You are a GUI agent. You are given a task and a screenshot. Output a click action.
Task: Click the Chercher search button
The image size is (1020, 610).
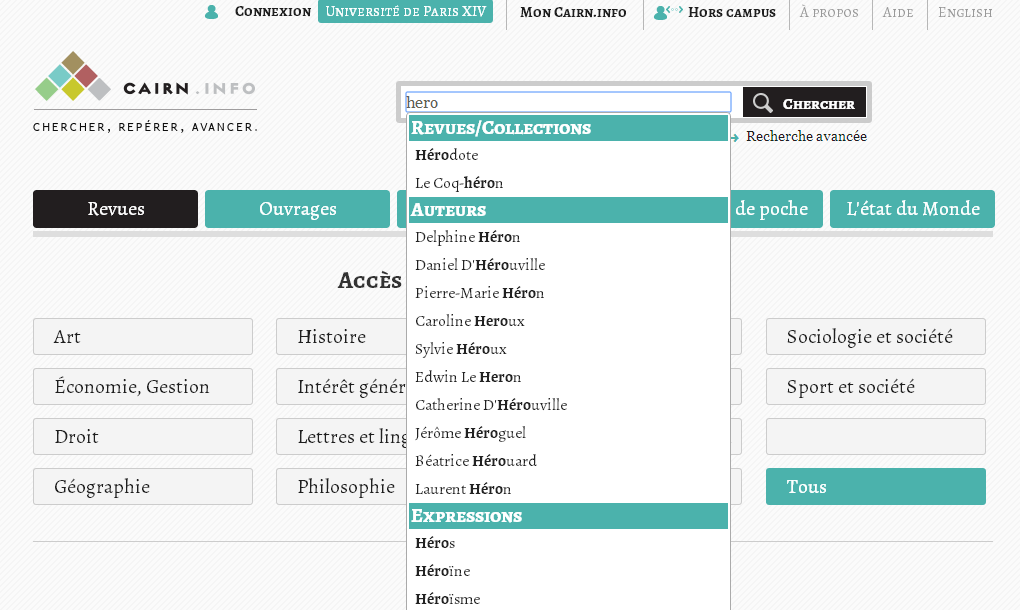tap(804, 103)
